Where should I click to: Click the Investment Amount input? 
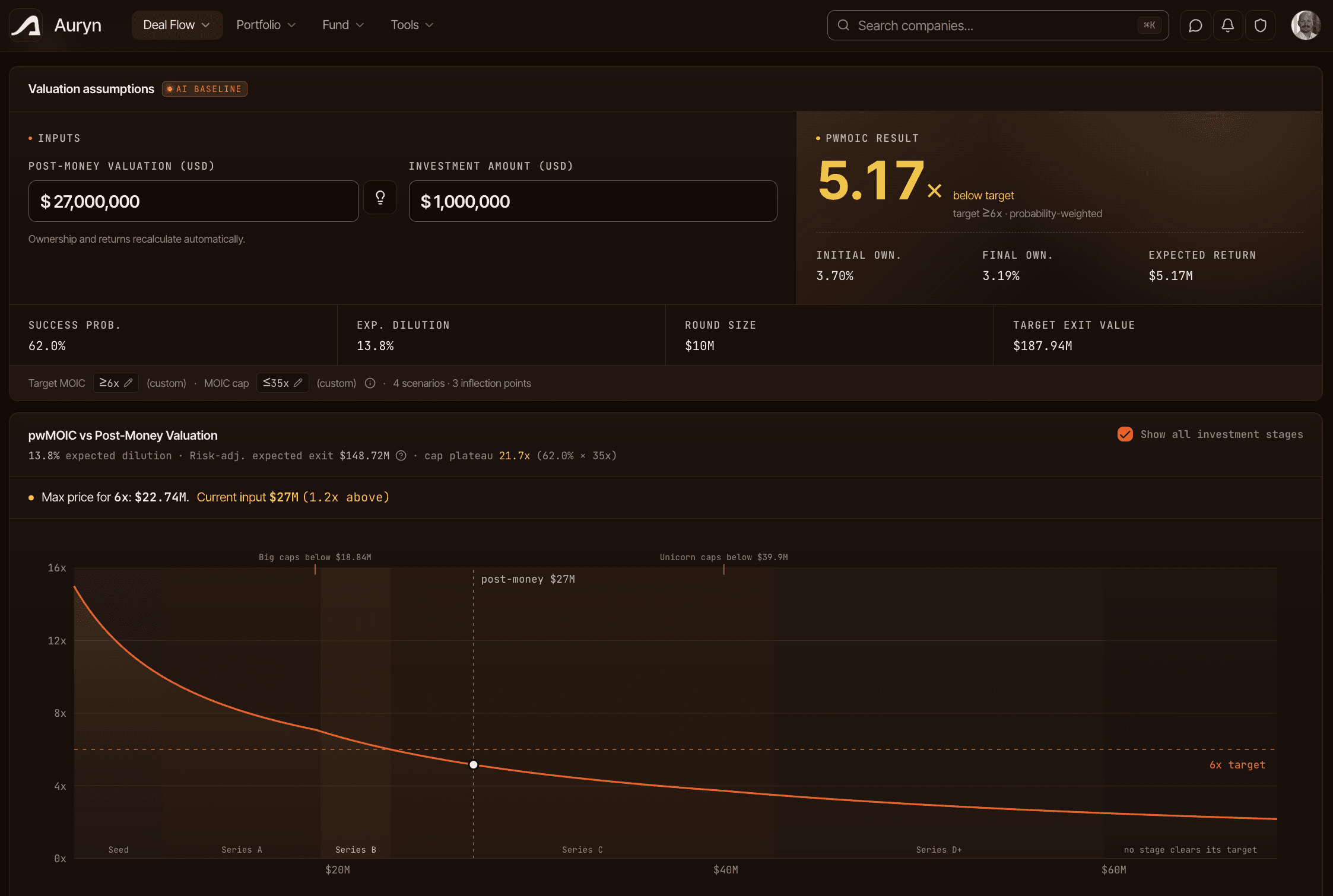[x=593, y=201]
